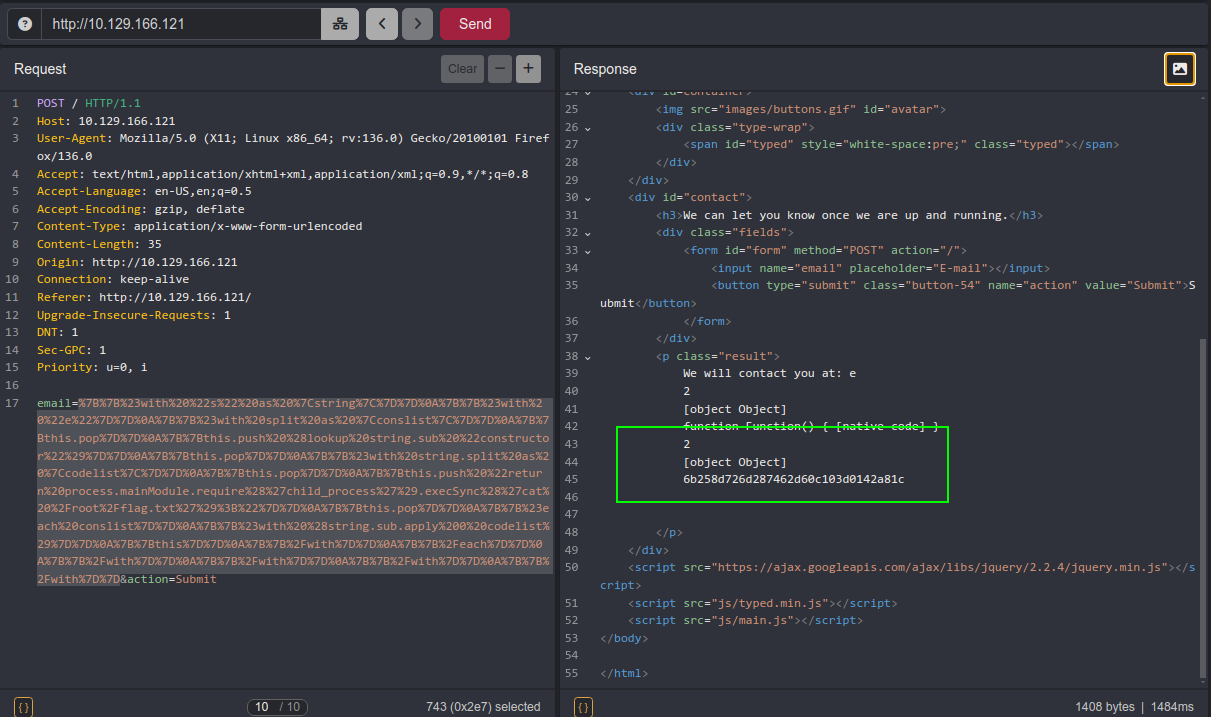Focus the target URL field

click(180, 24)
